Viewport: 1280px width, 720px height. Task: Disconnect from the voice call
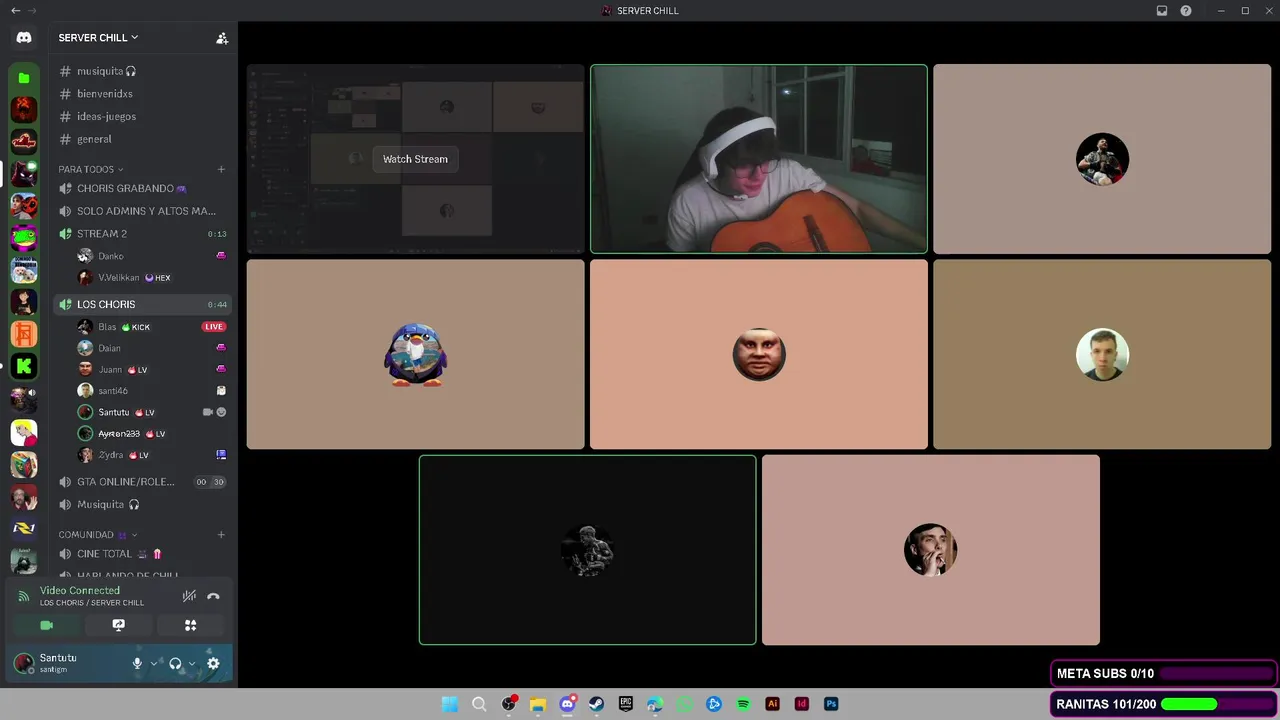(213, 596)
